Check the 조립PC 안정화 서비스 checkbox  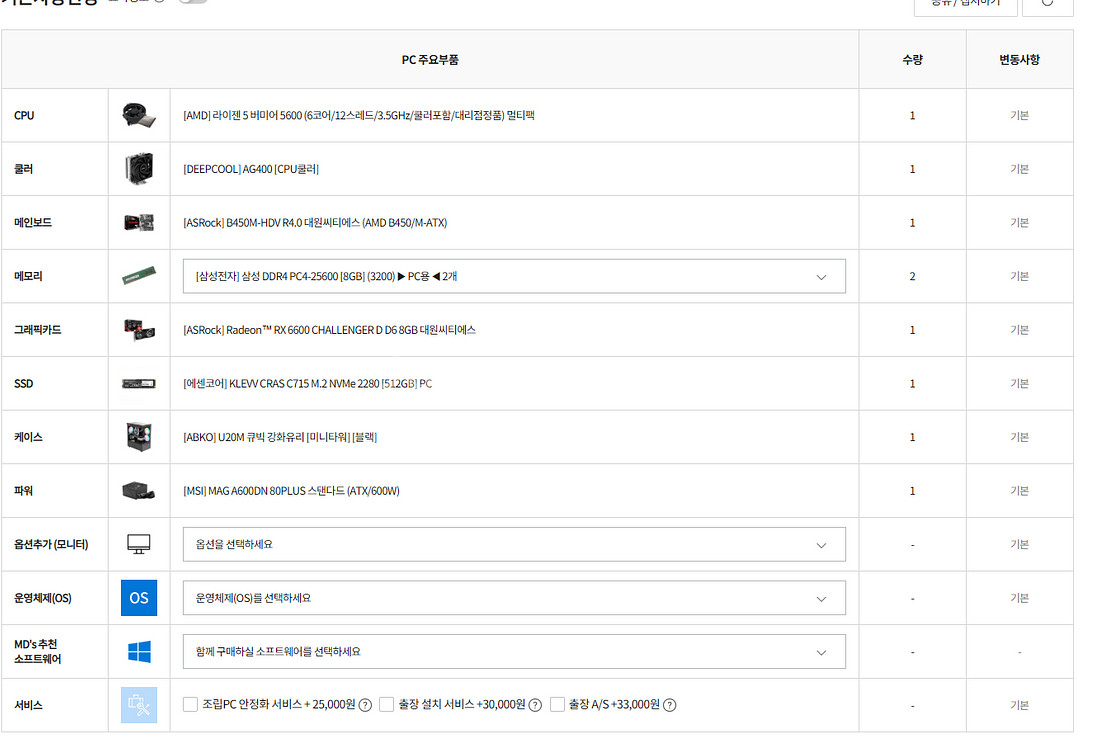pyautogui.click(x=191, y=705)
